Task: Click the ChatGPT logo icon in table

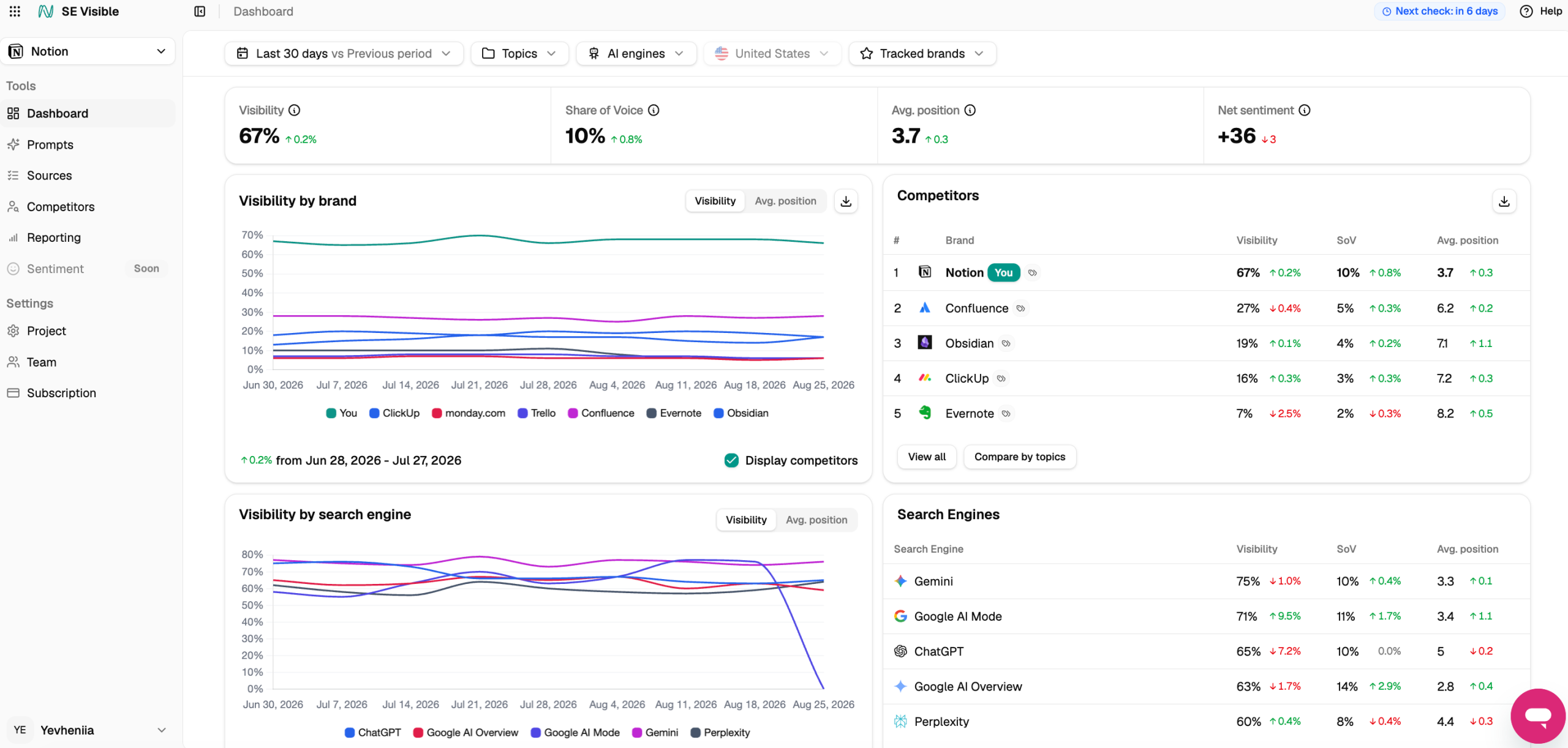Action: [x=900, y=651]
